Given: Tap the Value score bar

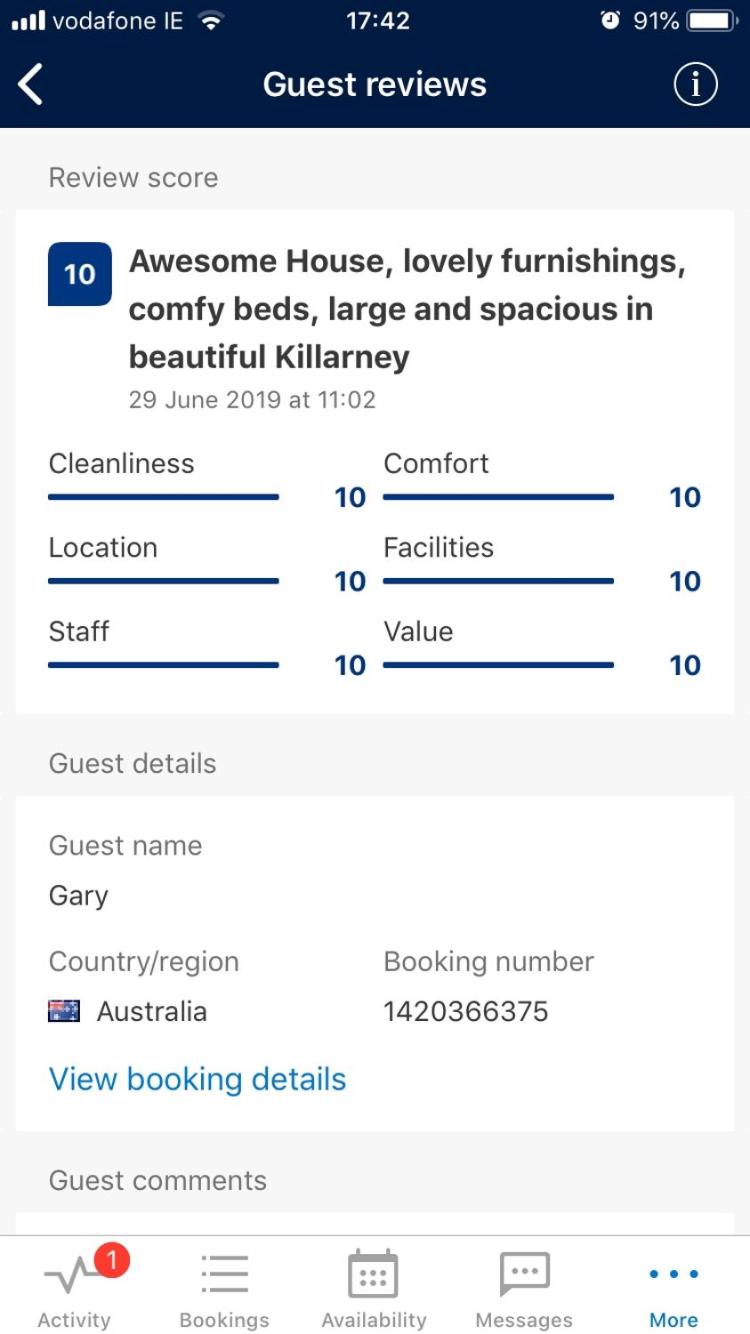Looking at the screenshot, I should [498, 665].
